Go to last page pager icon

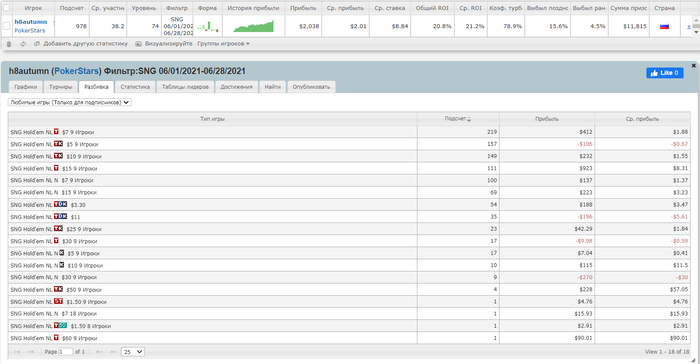click(x=113, y=352)
